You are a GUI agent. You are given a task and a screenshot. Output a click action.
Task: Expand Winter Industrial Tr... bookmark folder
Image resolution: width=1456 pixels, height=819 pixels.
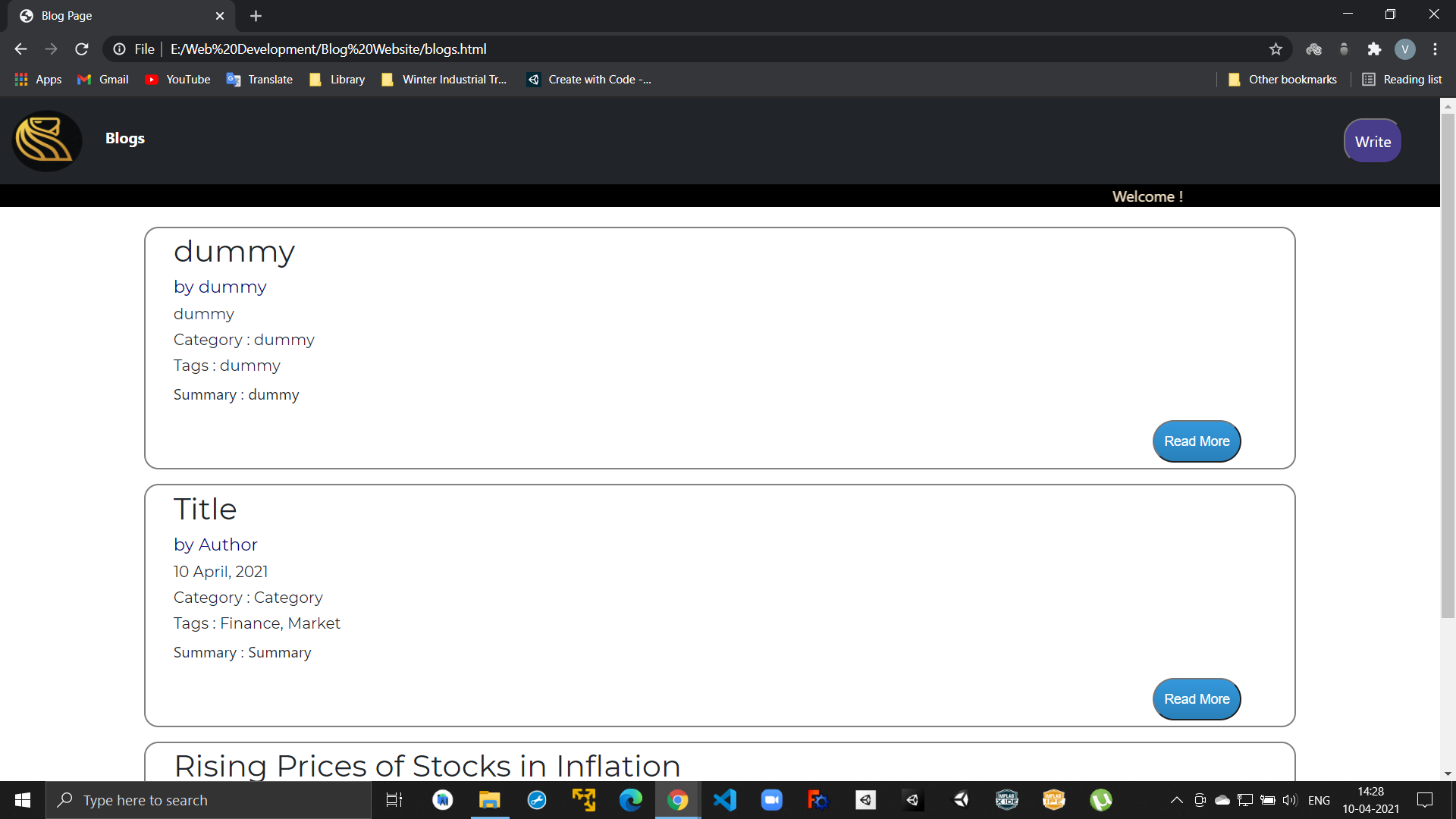[x=444, y=80]
